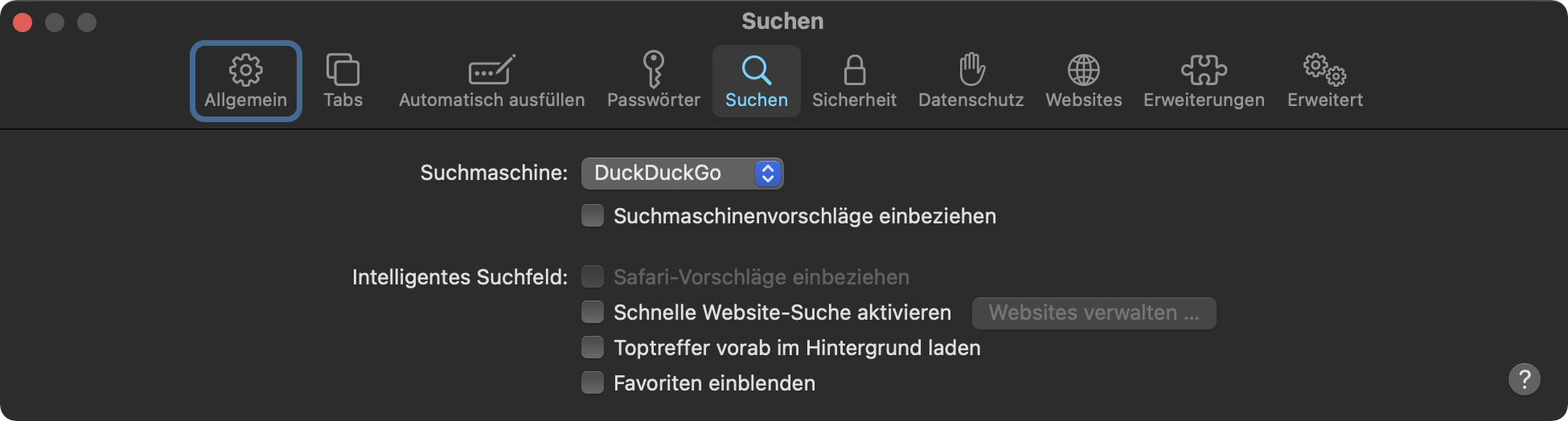
Task: Click the Tabs overlapping squares icon
Action: point(343,71)
